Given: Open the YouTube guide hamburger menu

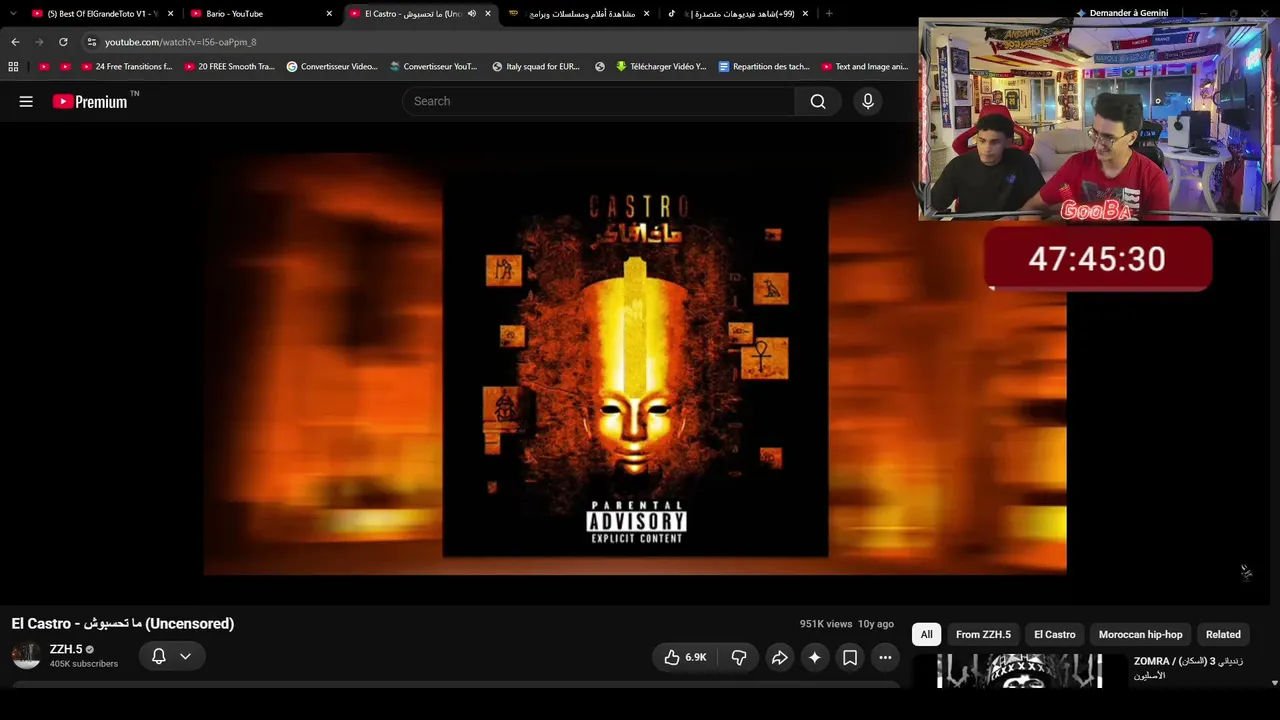Looking at the screenshot, I should pyautogui.click(x=26, y=101).
